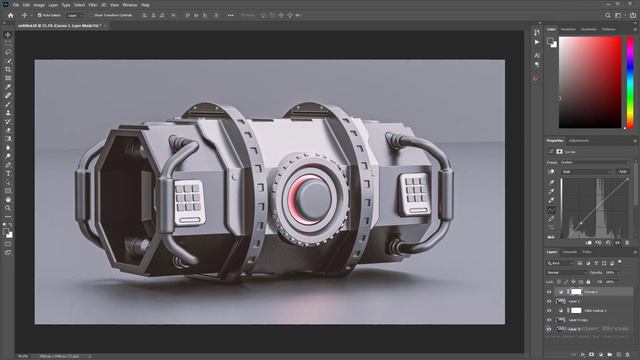Hide the Layer 1 layer
Viewport: 640px width, 360px height.
549,301
